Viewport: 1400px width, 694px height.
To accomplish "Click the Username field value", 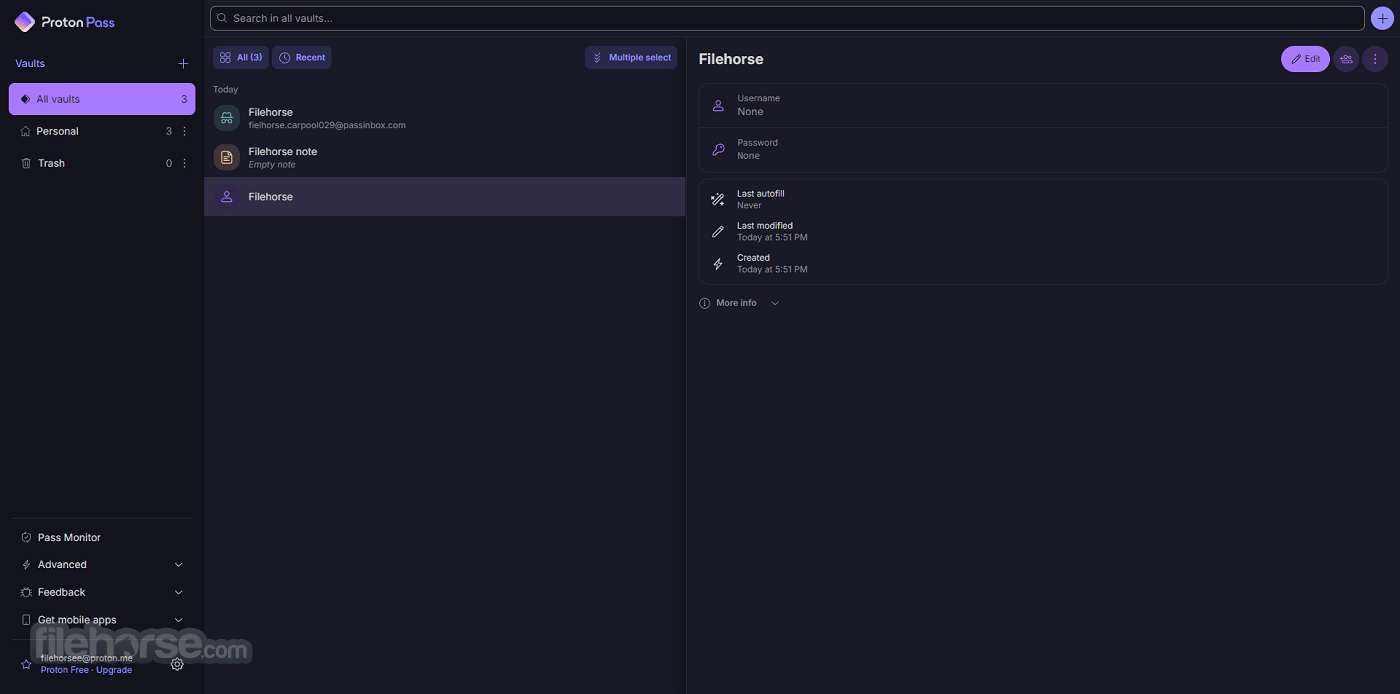I will coord(750,112).
